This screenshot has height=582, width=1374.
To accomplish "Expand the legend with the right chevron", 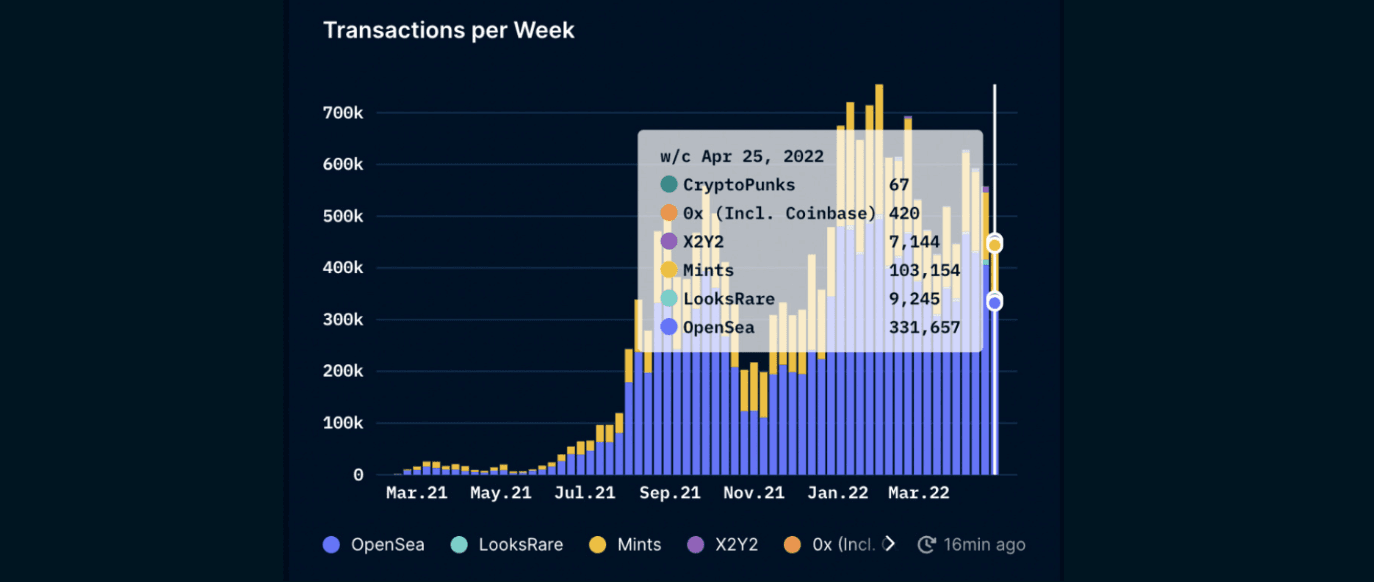I will (x=890, y=544).
